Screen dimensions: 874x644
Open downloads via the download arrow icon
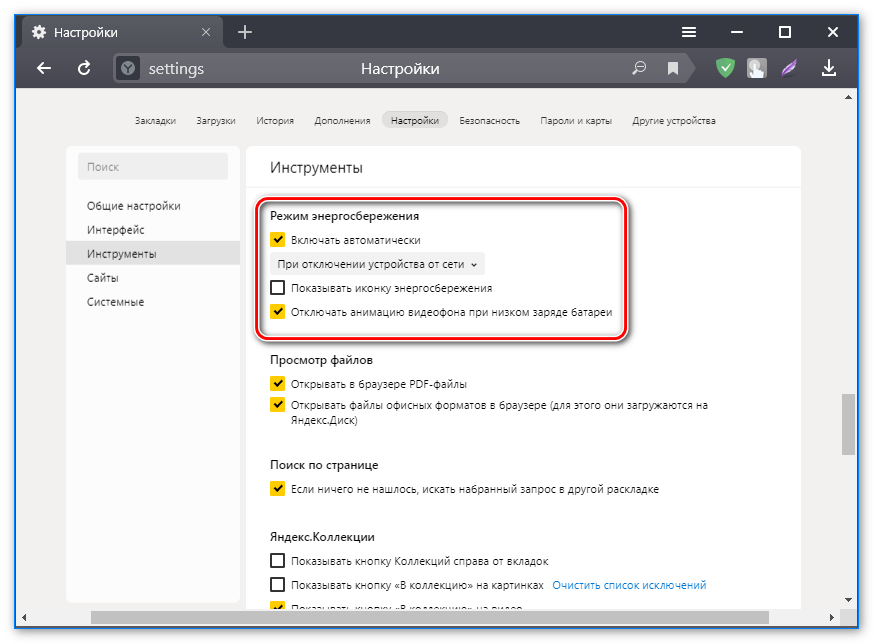coord(828,69)
